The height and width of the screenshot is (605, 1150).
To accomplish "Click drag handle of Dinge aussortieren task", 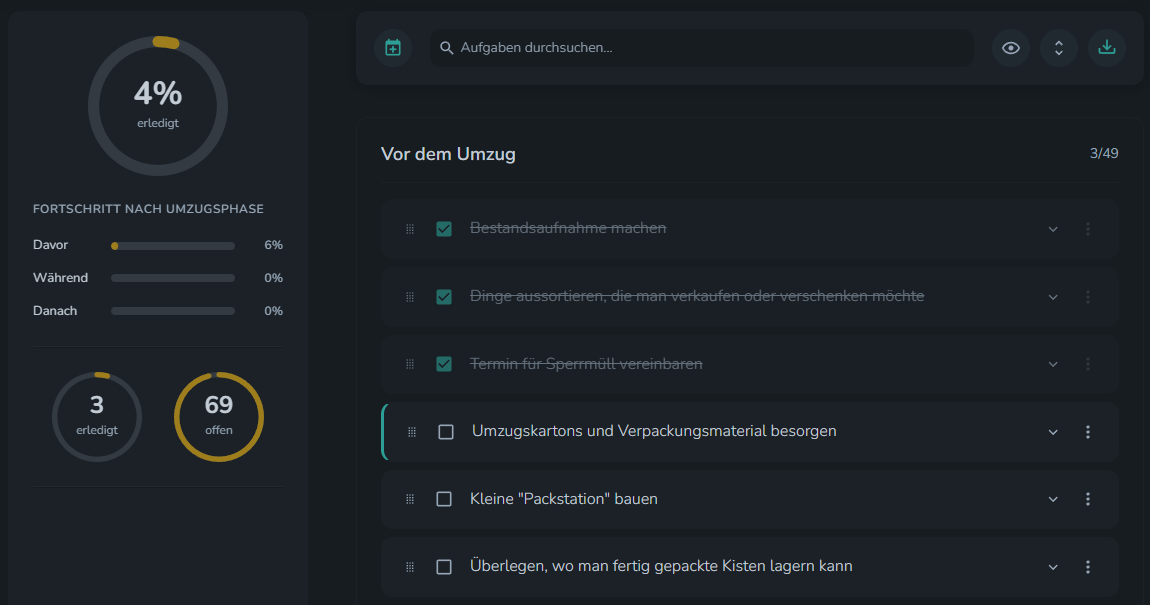I will [410, 297].
